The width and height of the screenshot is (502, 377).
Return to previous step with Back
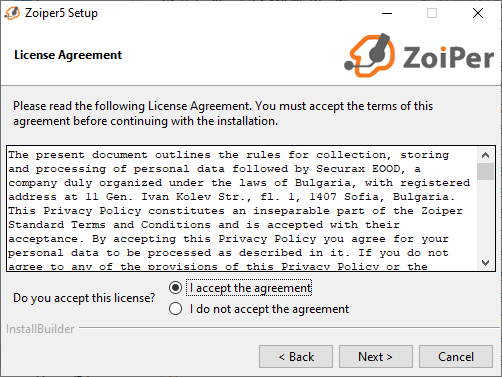296,357
